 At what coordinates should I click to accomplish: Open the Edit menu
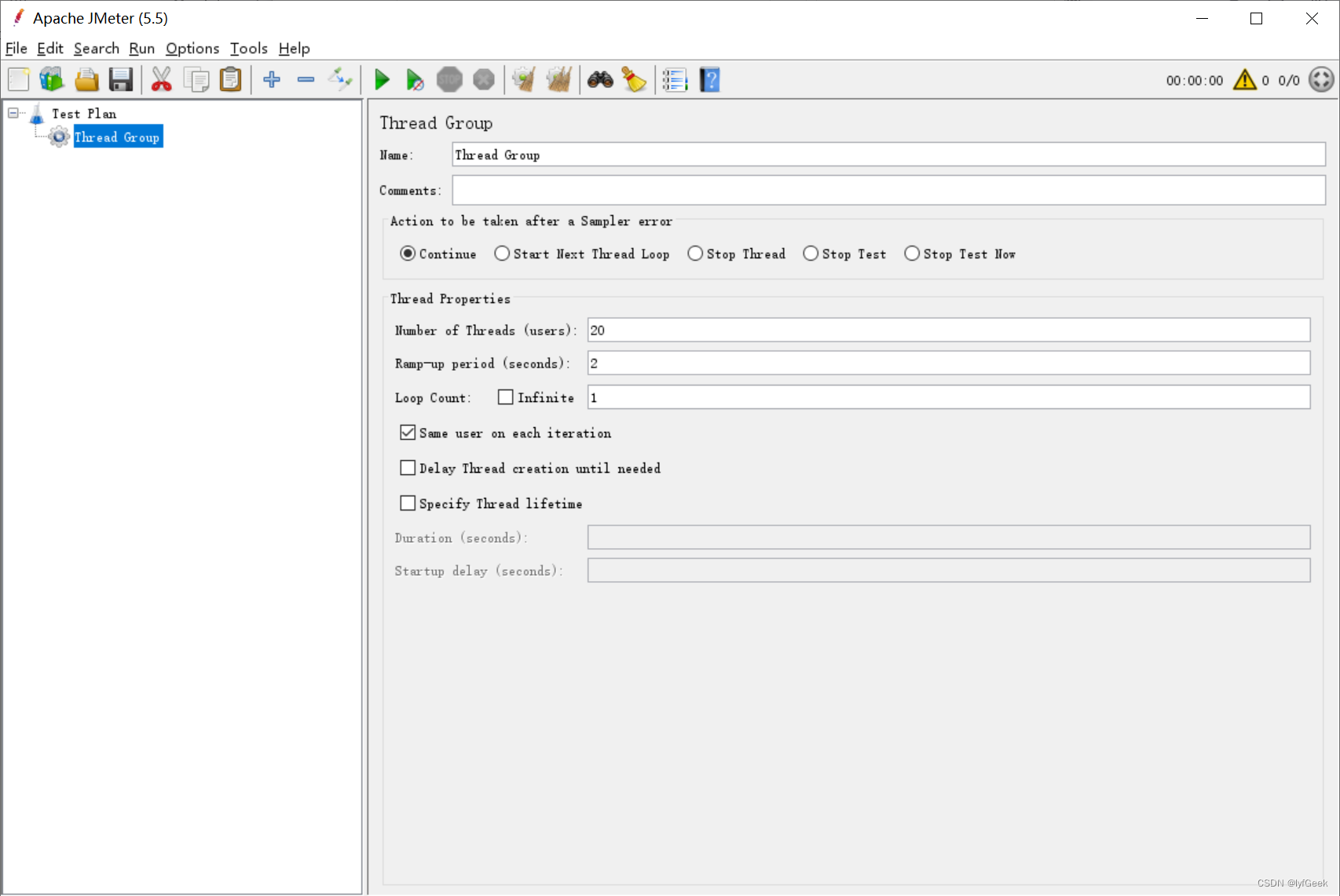click(x=50, y=49)
